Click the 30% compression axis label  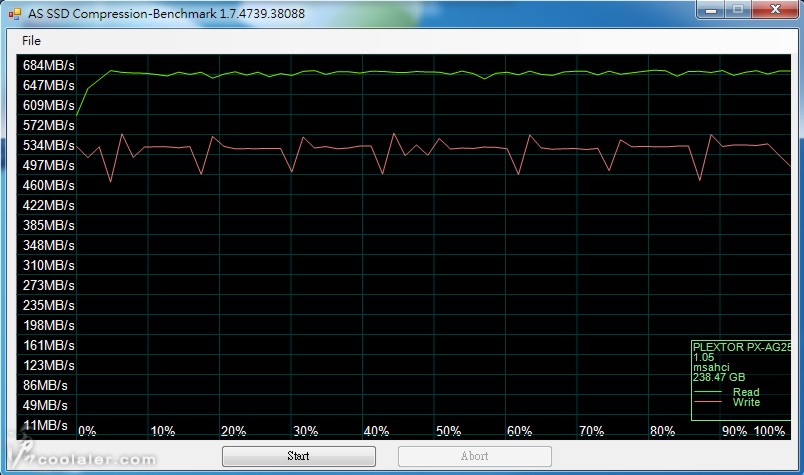(x=306, y=431)
